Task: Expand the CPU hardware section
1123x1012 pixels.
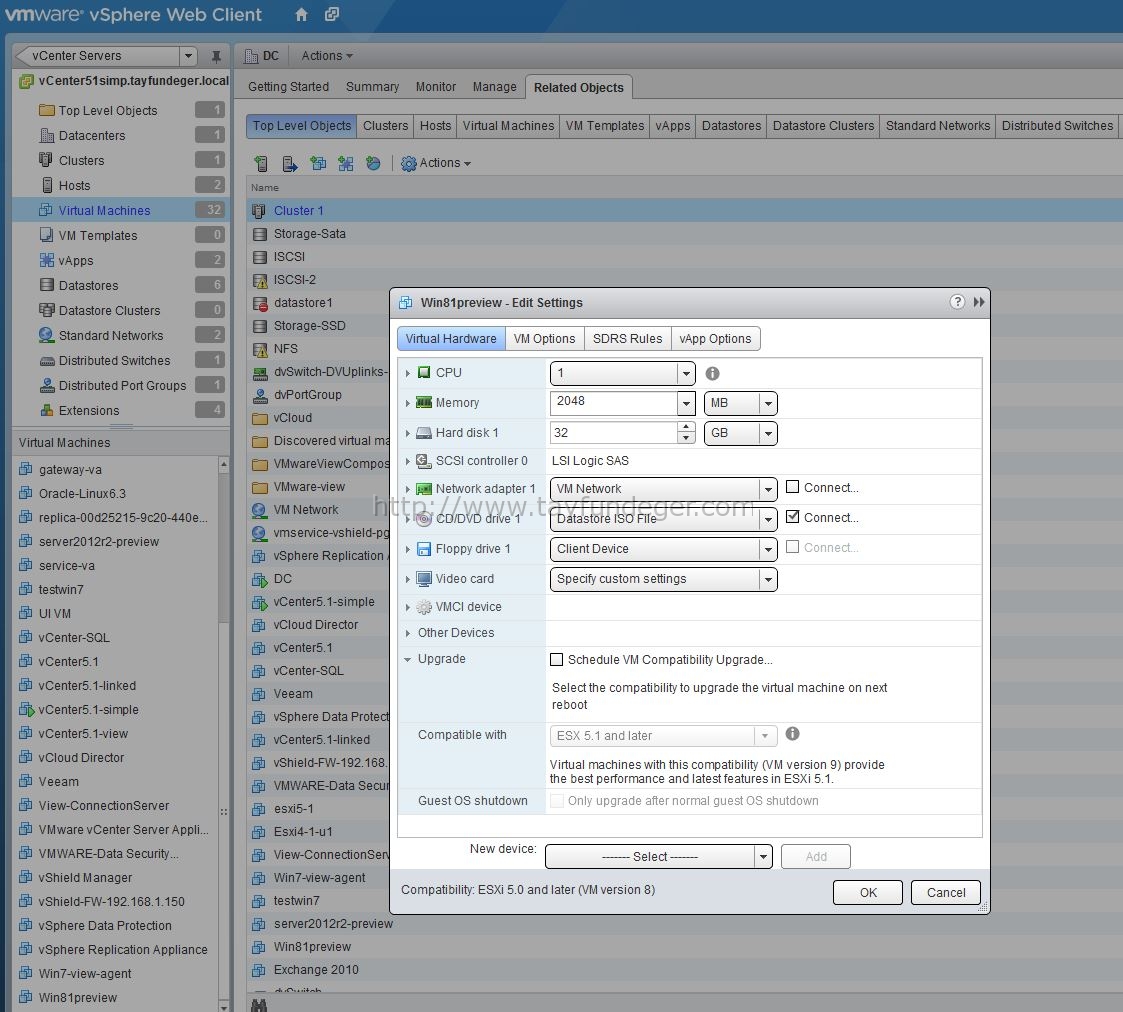Action: pos(408,373)
